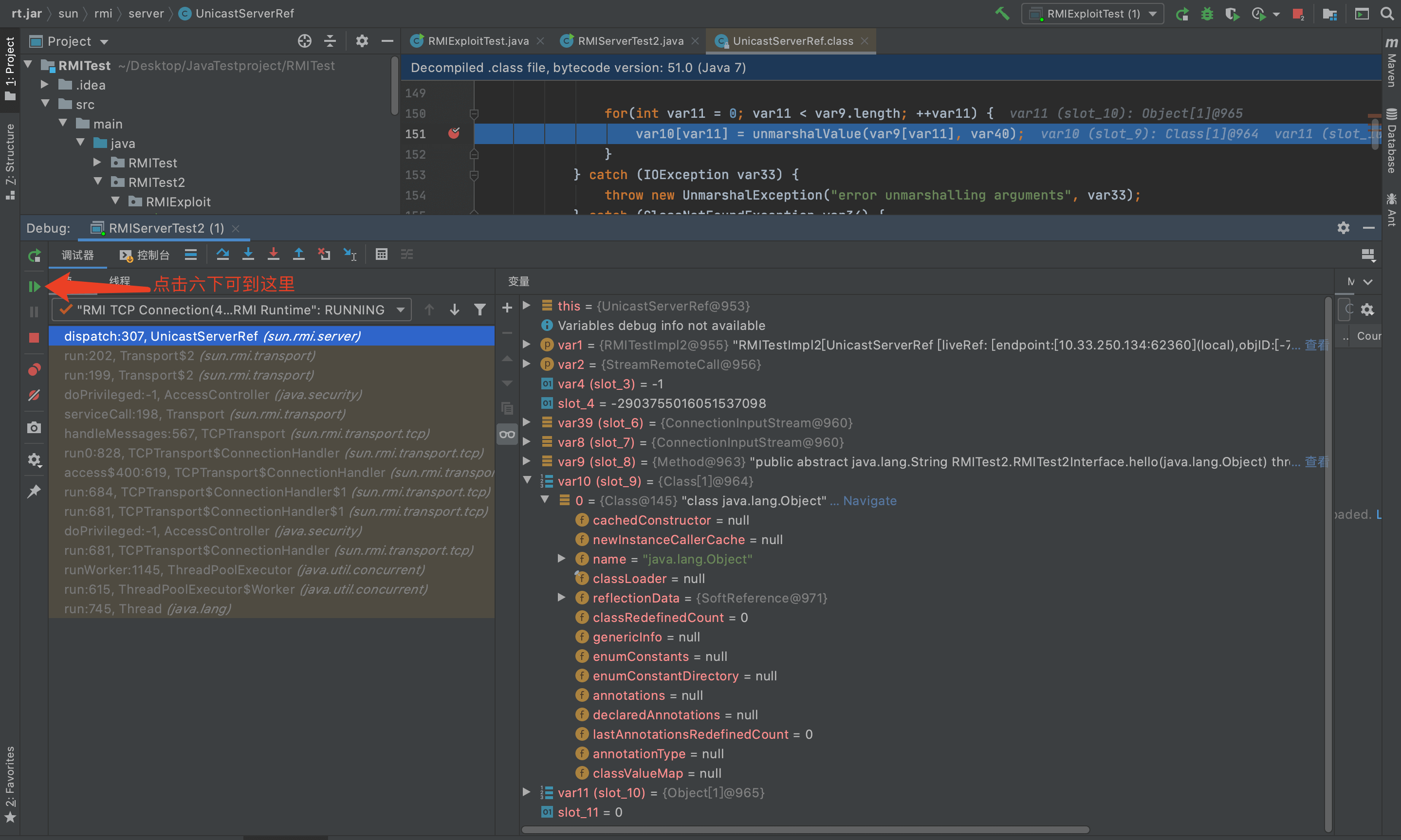Select frame run:202, Transport$2

(x=271, y=355)
